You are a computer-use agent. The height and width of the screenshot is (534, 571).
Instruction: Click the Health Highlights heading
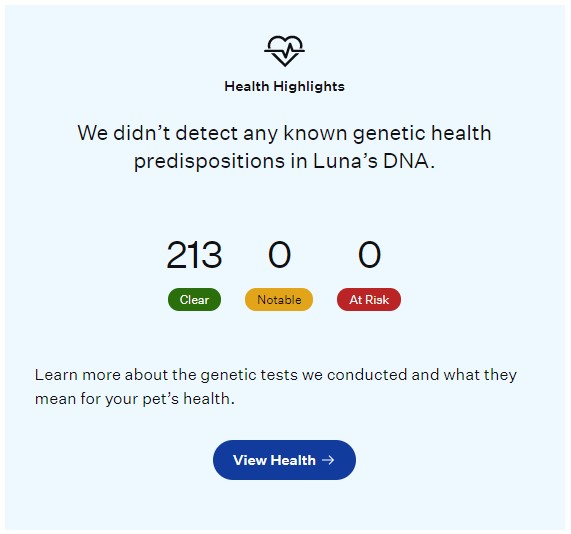pos(284,86)
